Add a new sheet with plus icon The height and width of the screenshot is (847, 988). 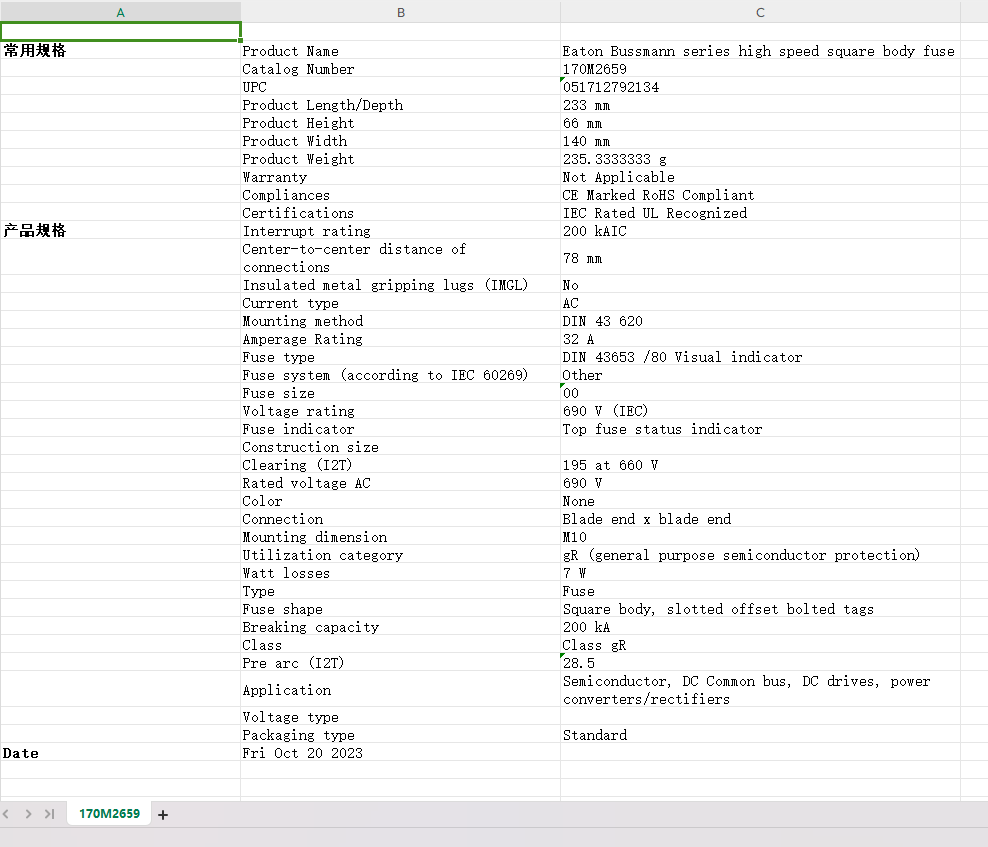click(x=163, y=814)
